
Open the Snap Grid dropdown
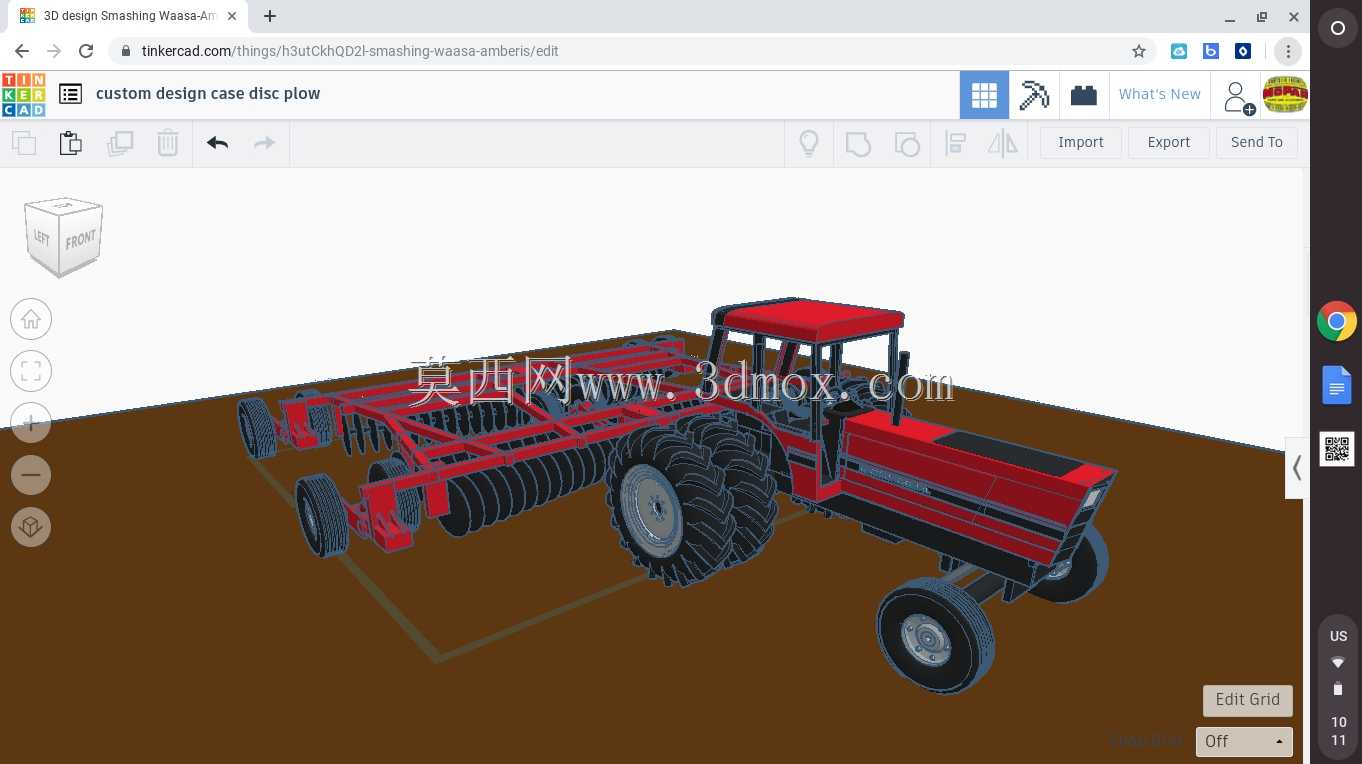click(x=1244, y=741)
